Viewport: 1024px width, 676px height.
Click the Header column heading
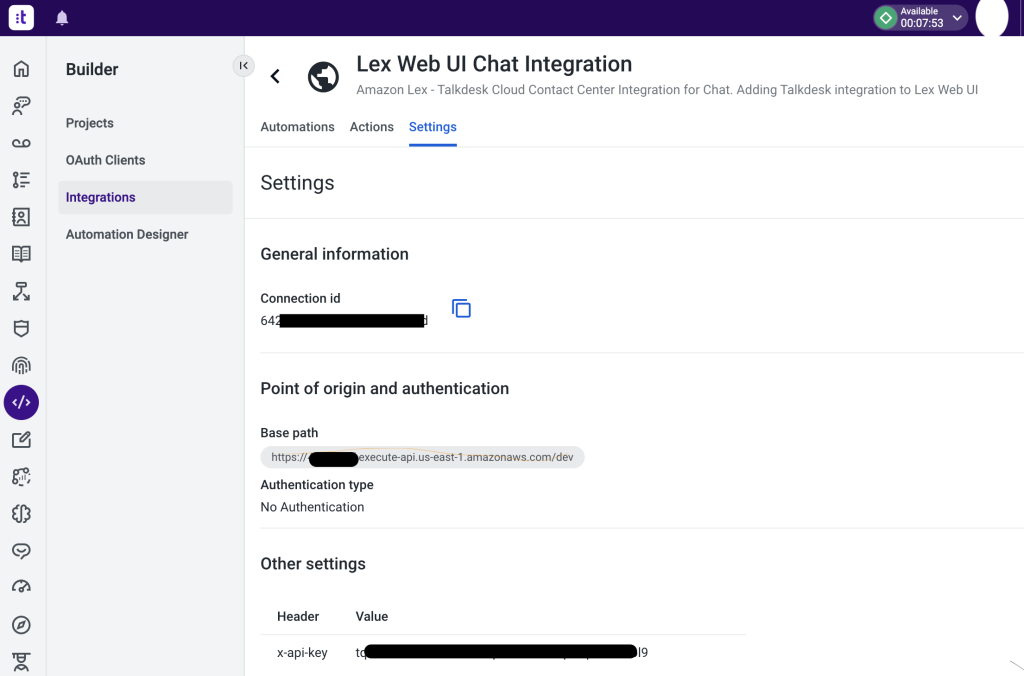click(x=298, y=617)
